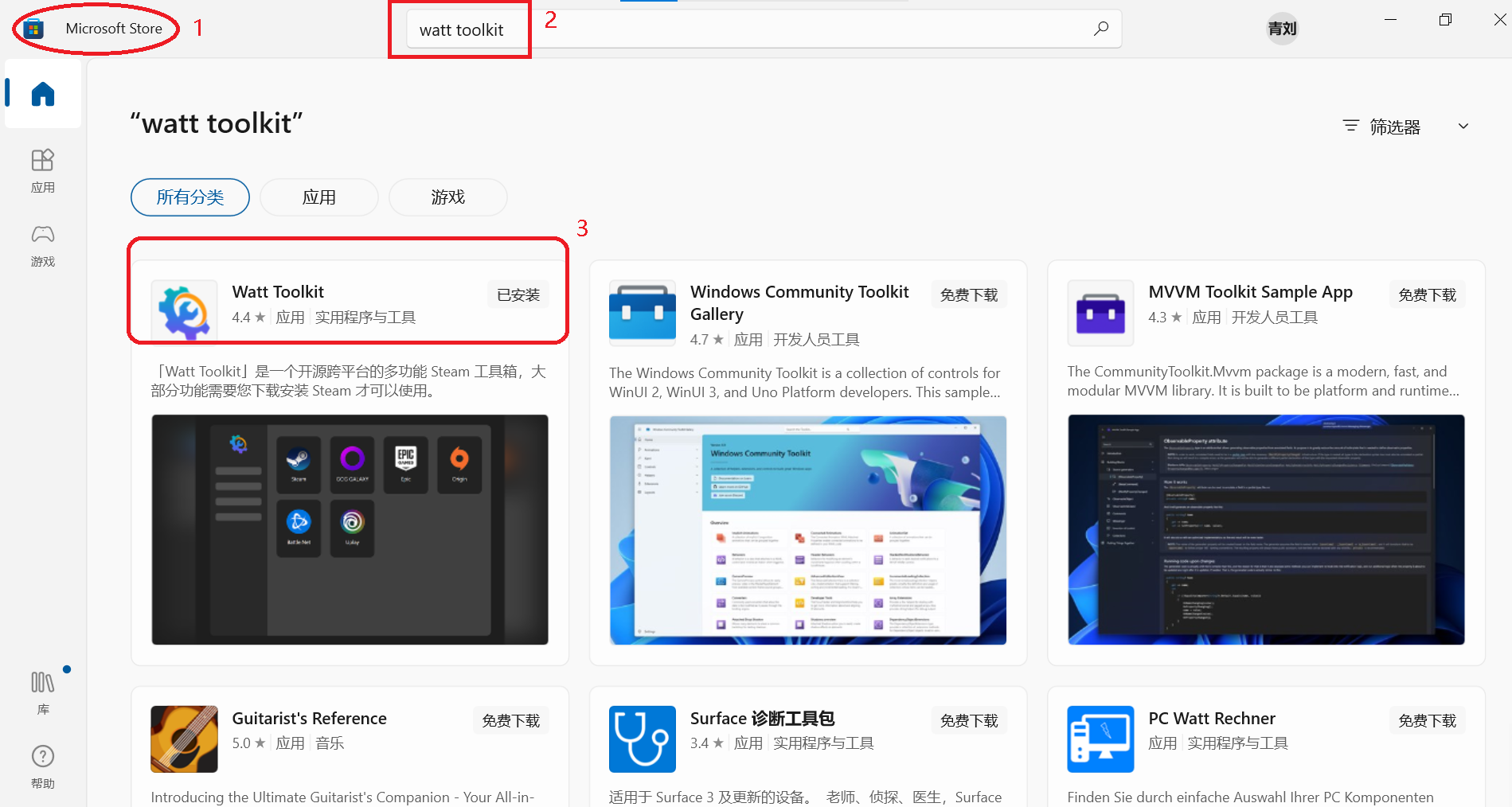Open the Windows Community Toolkit Gallery title
This screenshot has width=1512, height=807.
tap(799, 303)
